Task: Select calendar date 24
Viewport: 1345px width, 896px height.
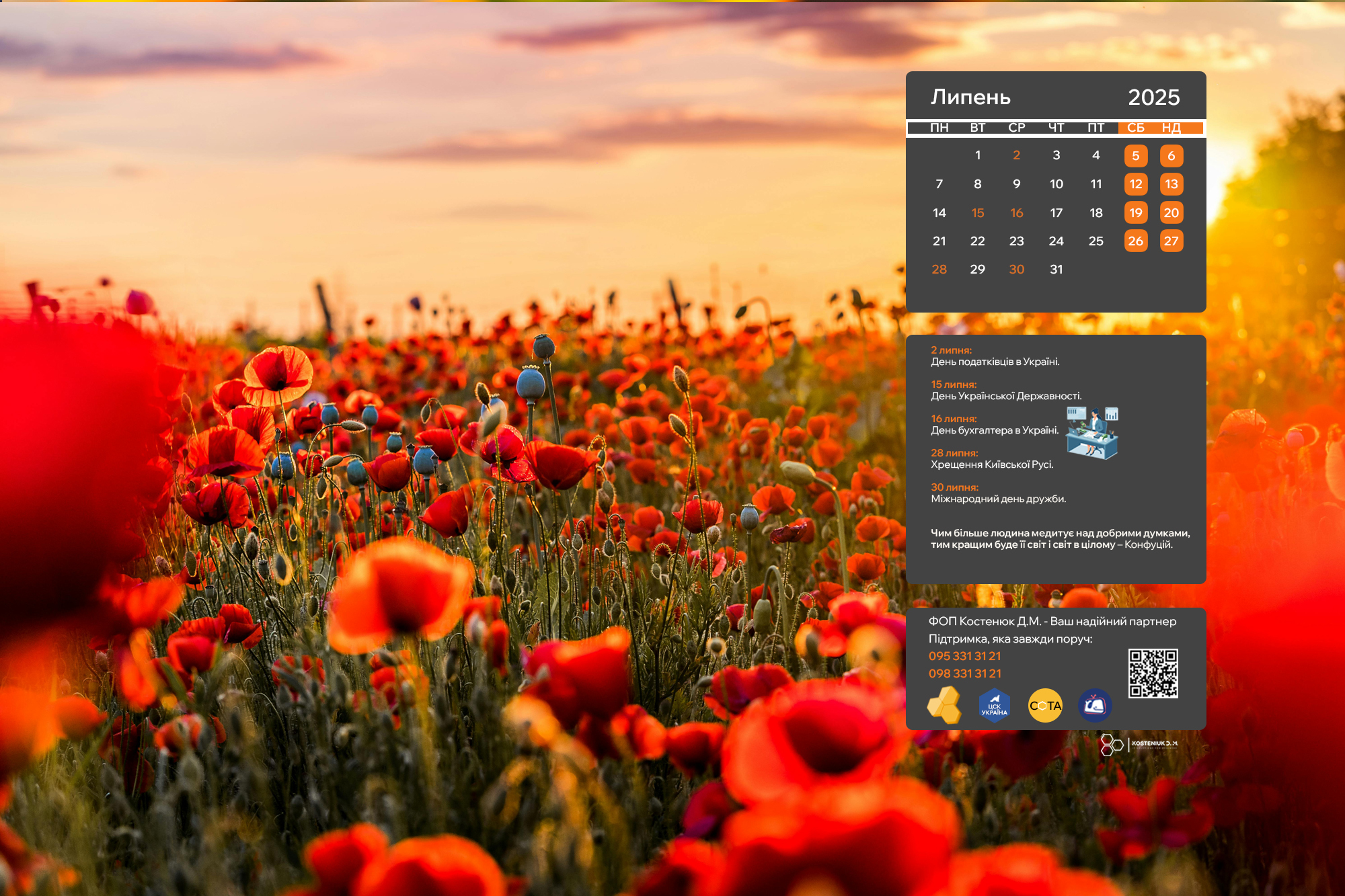Action: click(1056, 241)
